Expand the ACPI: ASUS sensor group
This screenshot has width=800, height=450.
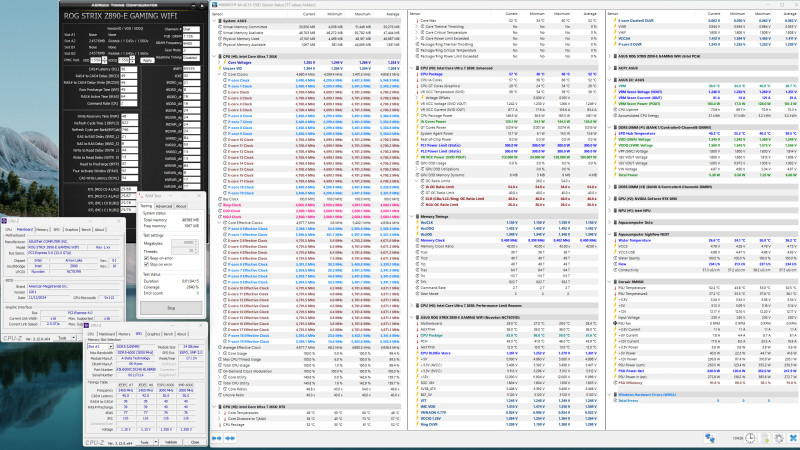coord(610,68)
